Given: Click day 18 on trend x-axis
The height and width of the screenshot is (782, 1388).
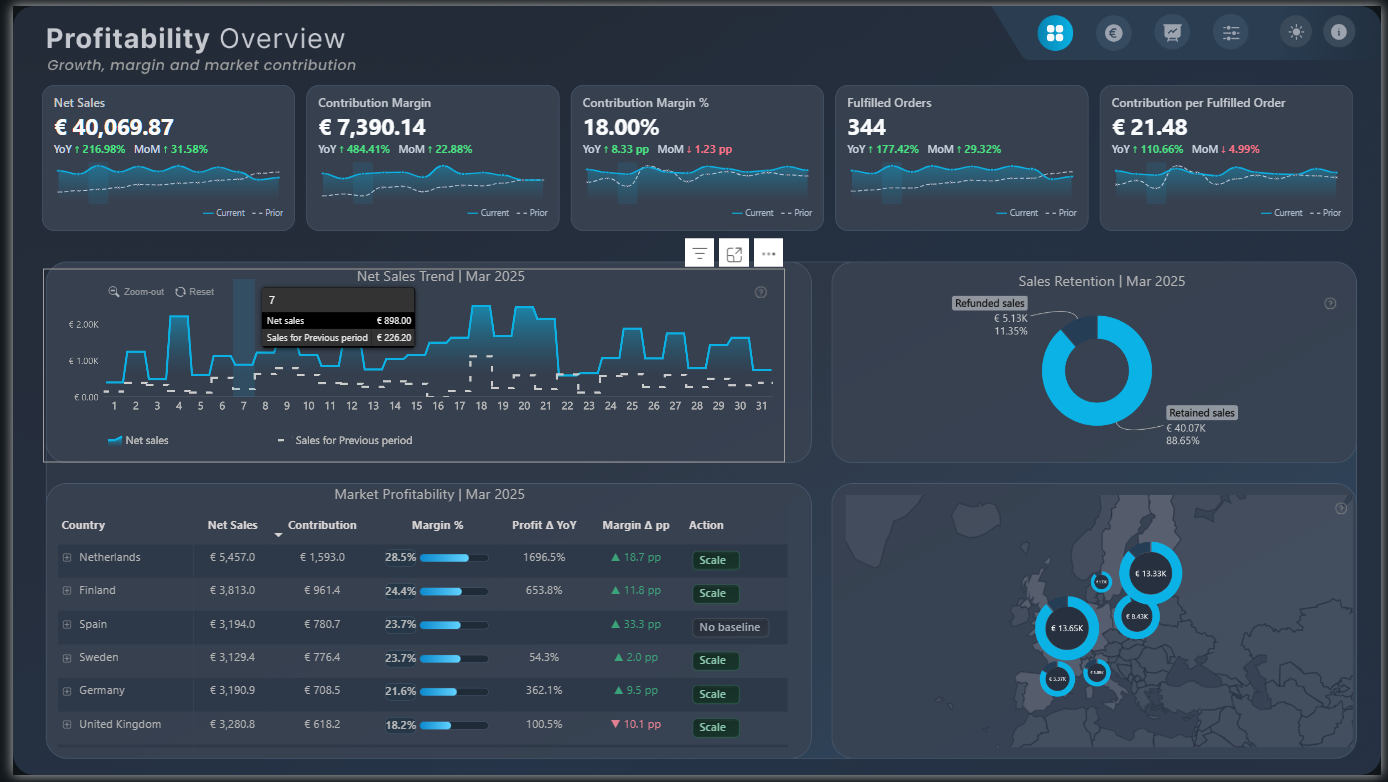Looking at the screenshot, I should point(481,406).
